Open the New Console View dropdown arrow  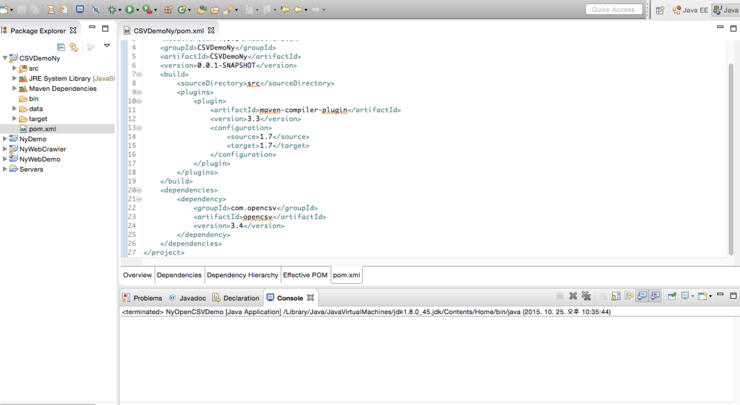click(710, 296)
